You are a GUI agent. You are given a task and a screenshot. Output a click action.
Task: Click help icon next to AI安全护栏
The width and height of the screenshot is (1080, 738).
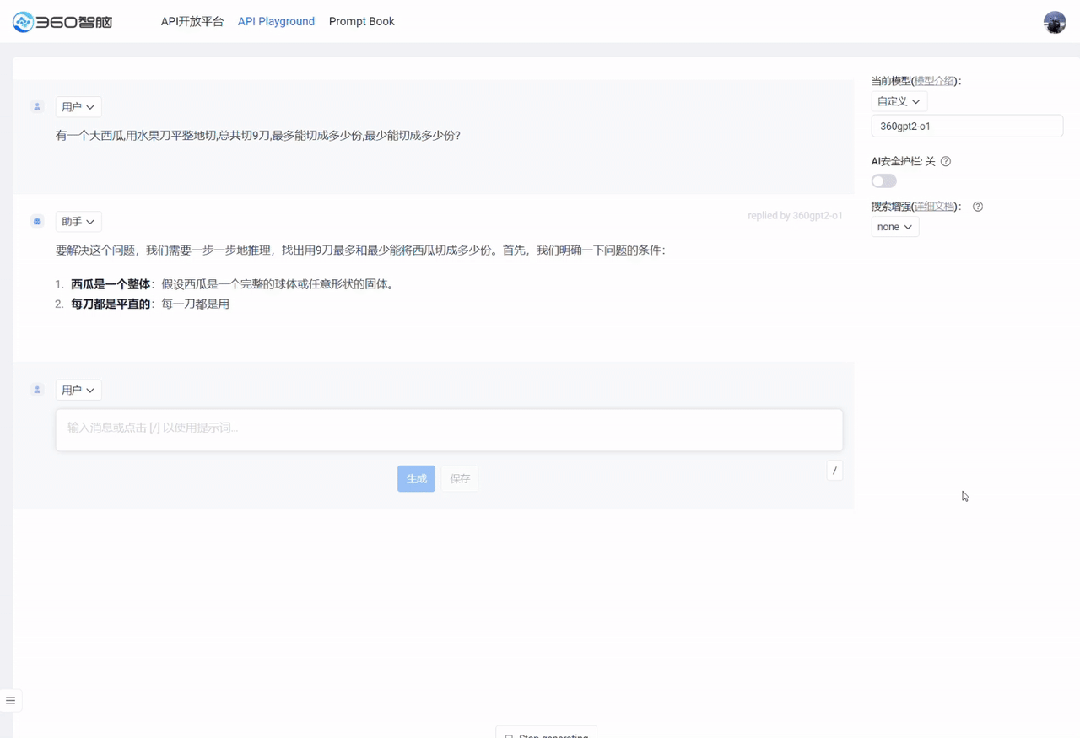tap(946, 161)
